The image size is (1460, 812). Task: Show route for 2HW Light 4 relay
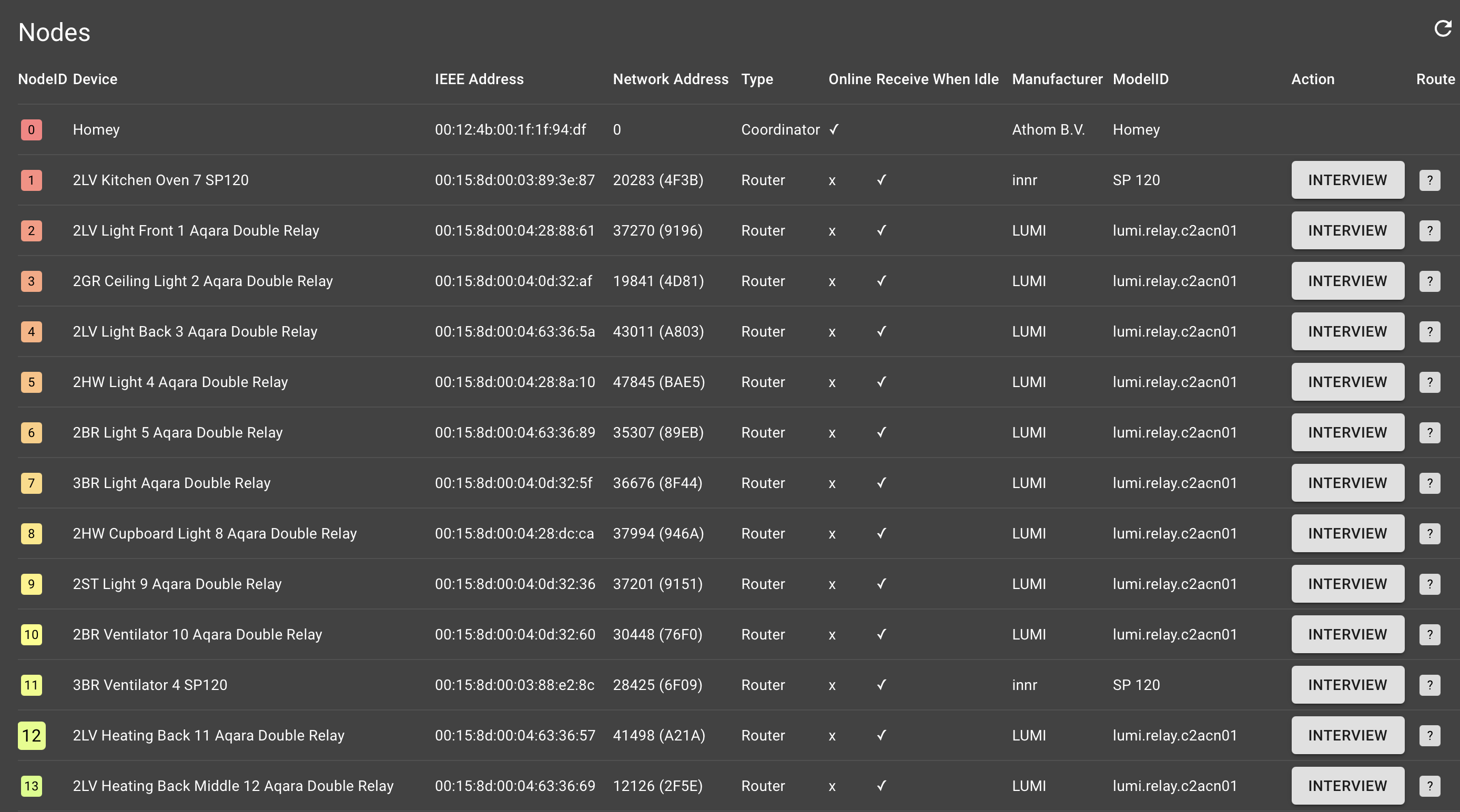point(1429,382)
